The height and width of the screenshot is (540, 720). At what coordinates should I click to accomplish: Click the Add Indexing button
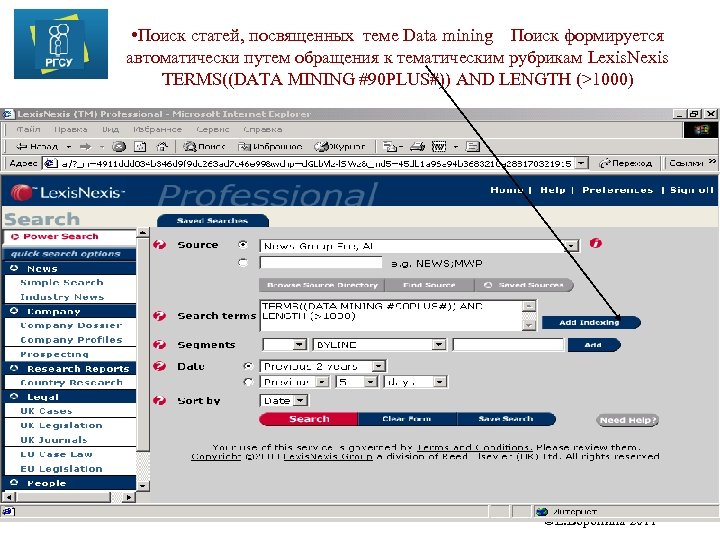pyautogui.click(x=591, y=323)
